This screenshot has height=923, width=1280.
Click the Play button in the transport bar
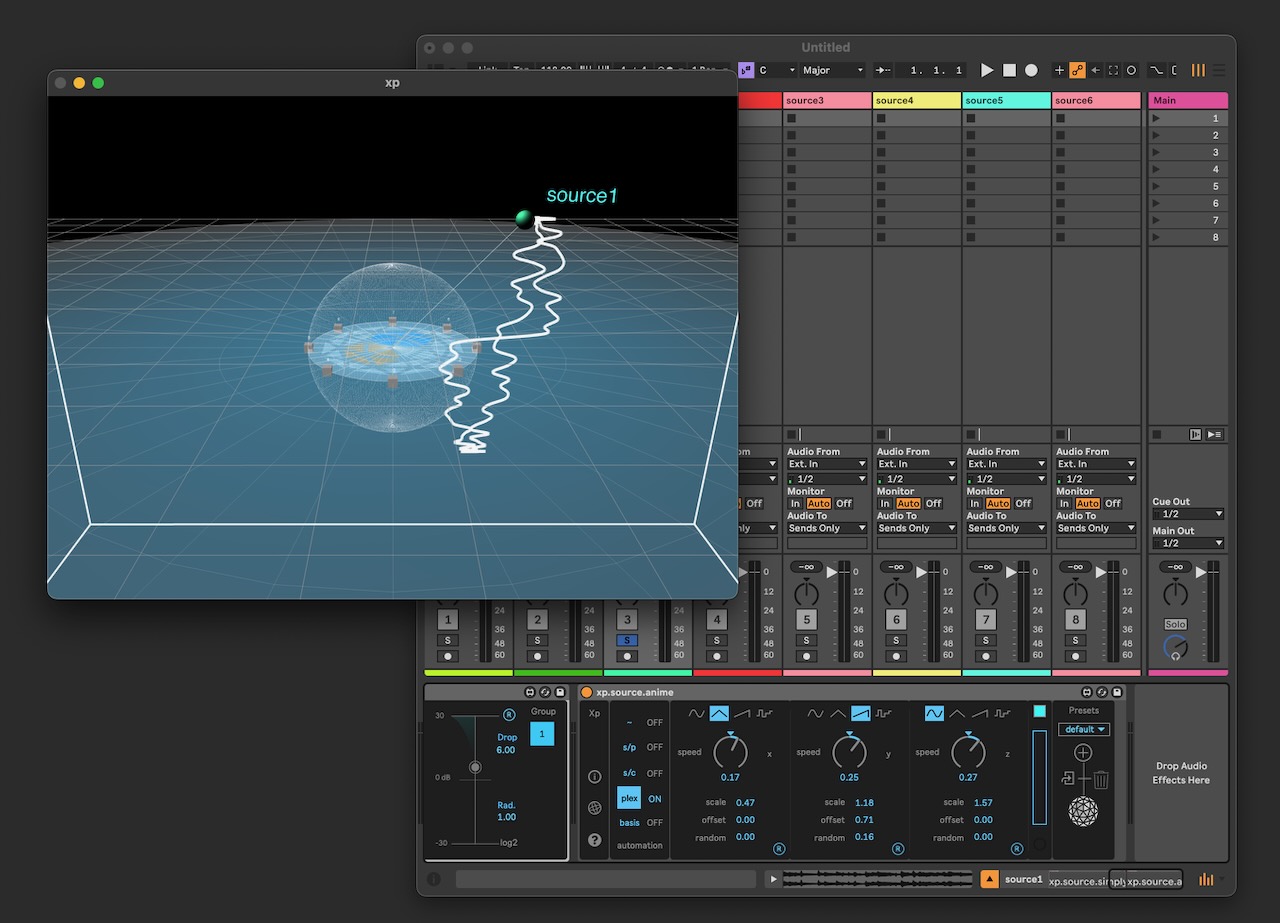click(x=987, y=70)
